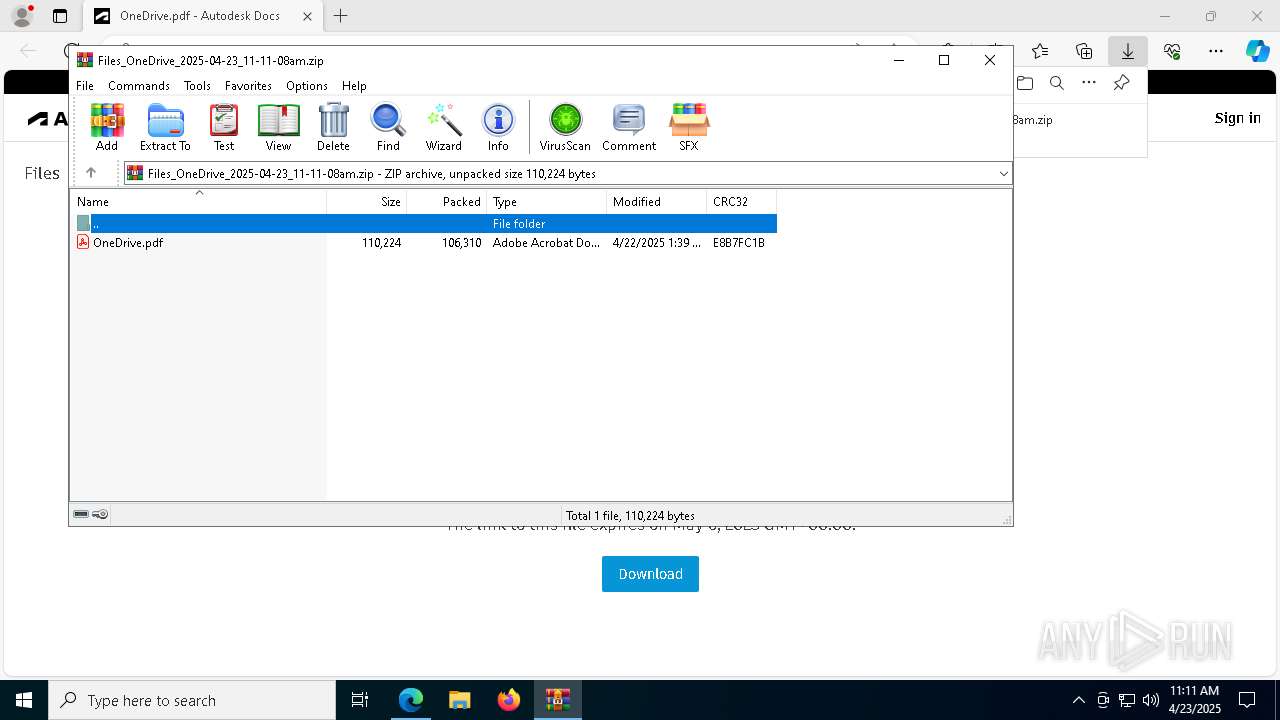Click the OneDrive.pdf file icon

coord(84,242)
